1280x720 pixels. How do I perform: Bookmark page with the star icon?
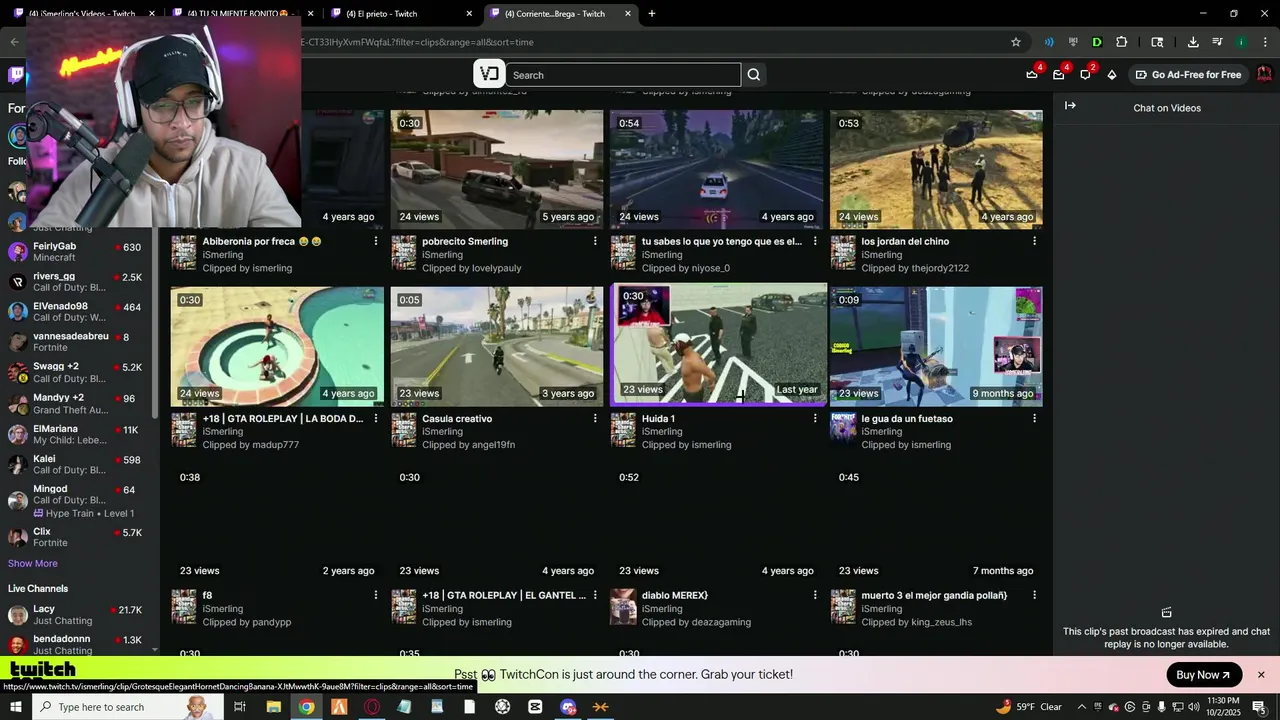pos(1016,42)
